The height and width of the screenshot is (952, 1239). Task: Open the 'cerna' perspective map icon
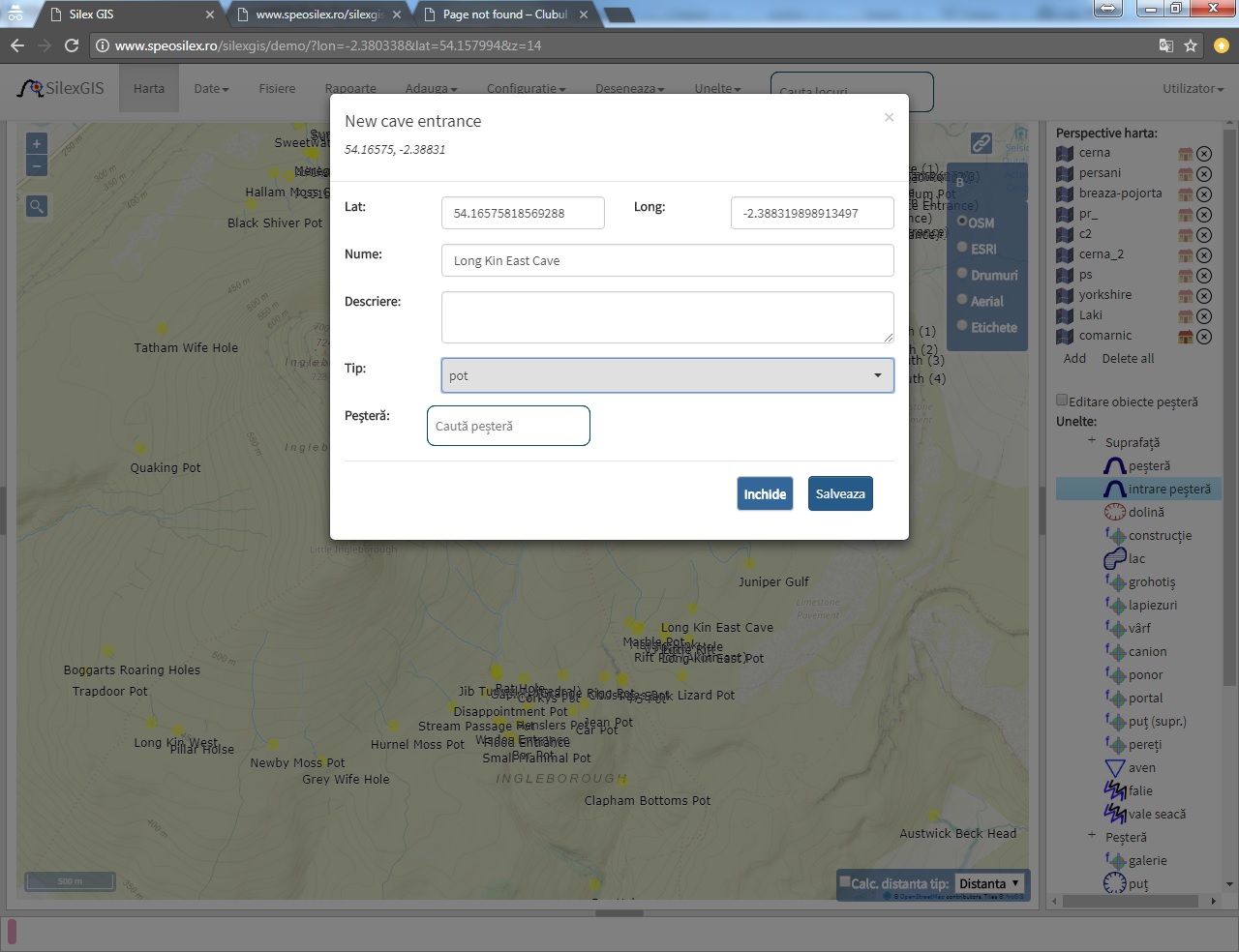[x=1065, y=153]
